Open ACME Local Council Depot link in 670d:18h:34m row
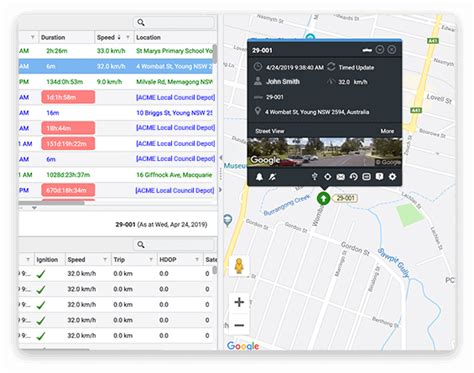The height and width of the screenshot is (373, 474). (x=175, y=190)
